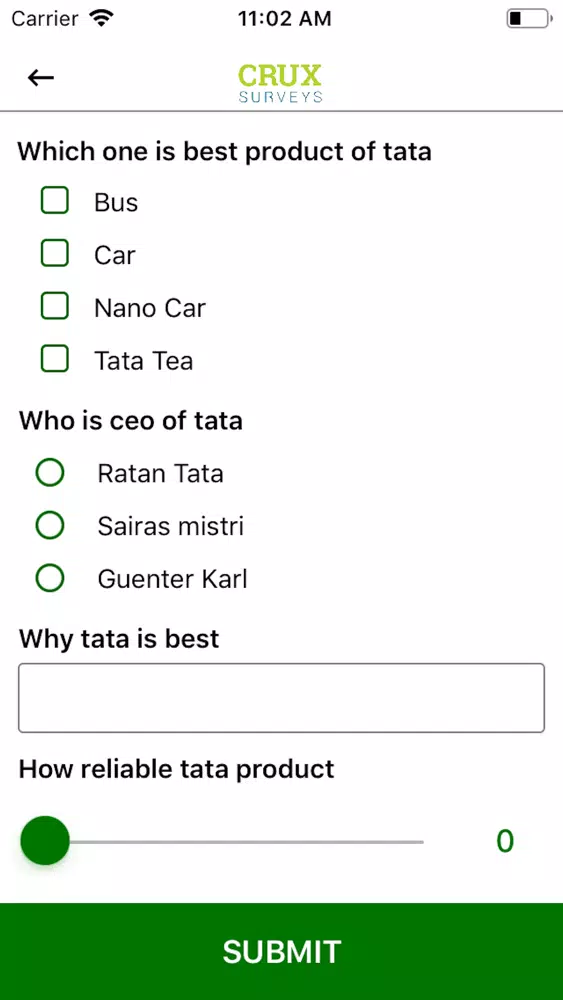
Task: Check the Car checkbox
Action: pos(55,253)
